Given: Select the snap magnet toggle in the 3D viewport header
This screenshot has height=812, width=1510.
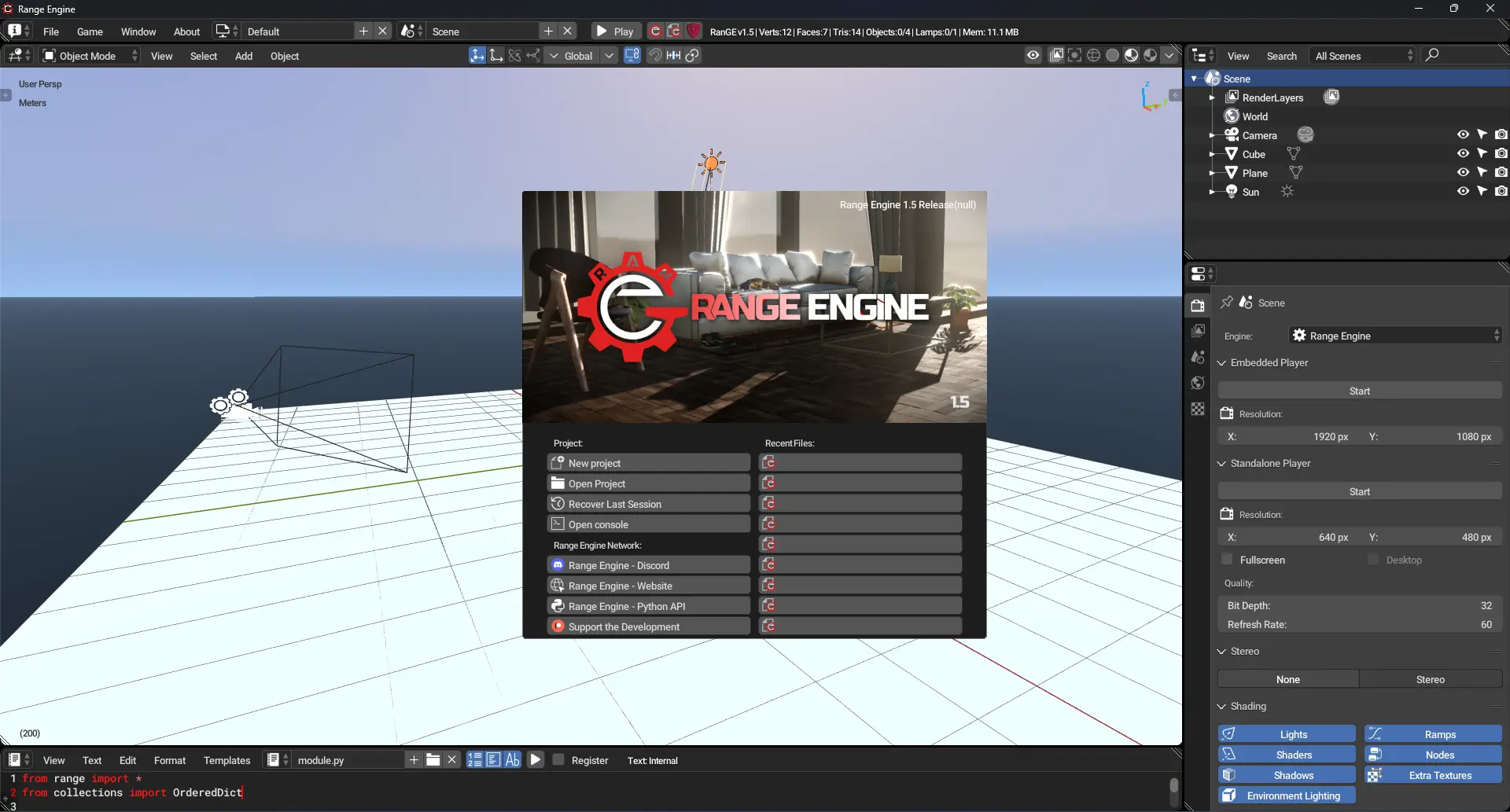Looking at the screenshot, I should (657, 55).
